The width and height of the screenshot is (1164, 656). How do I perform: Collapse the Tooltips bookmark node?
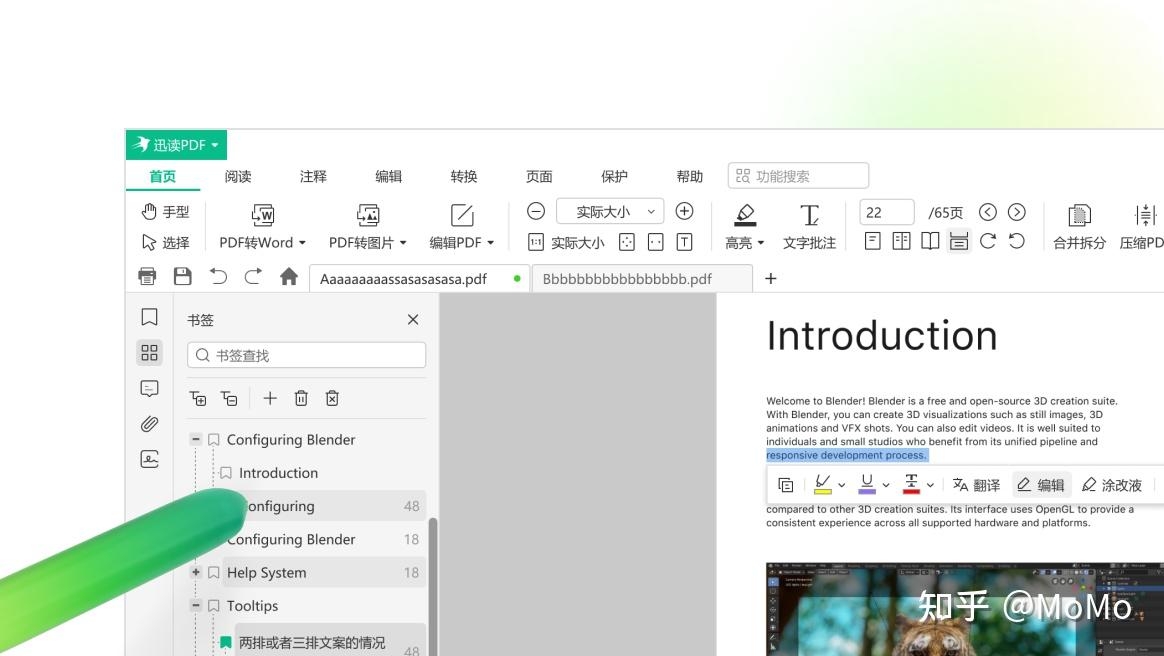coord(195,606)
